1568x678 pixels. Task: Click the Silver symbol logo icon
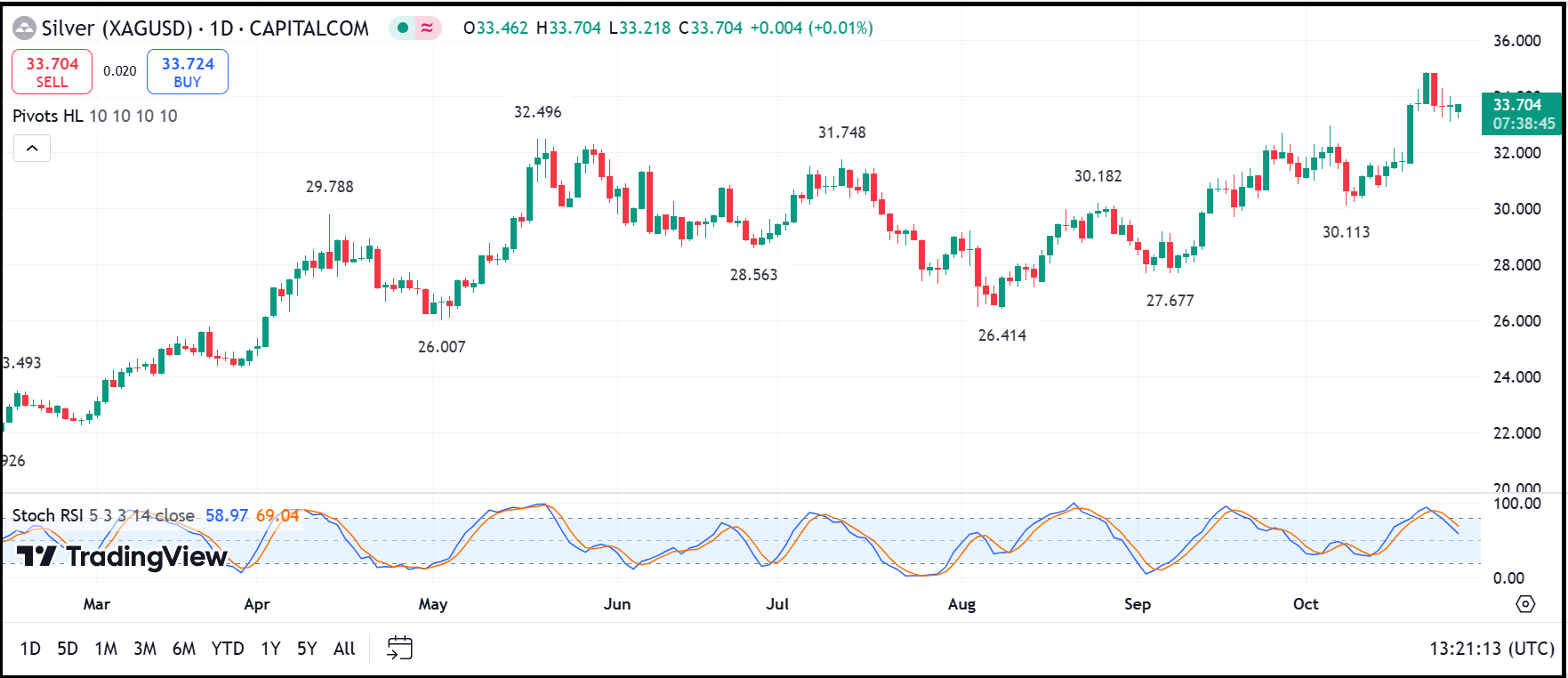click(x=24, y=28)
